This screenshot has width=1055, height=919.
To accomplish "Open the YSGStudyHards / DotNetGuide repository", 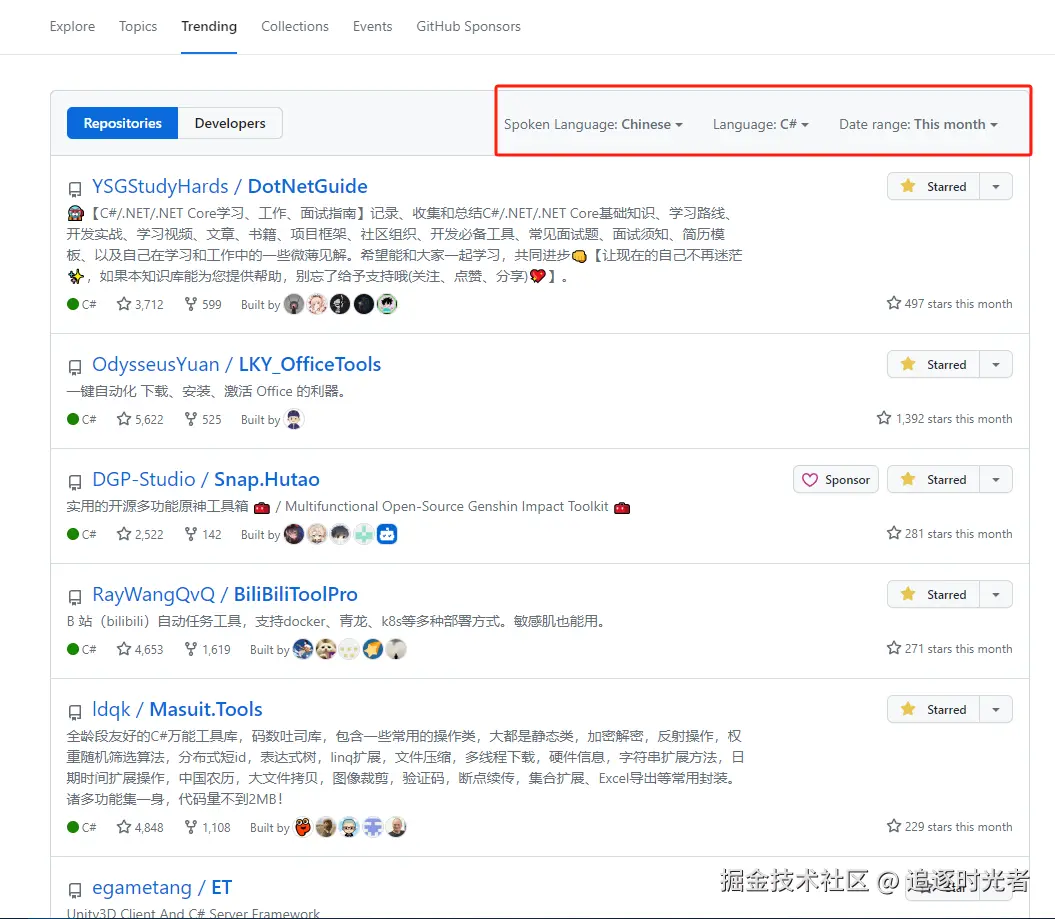I will (229, 186).
